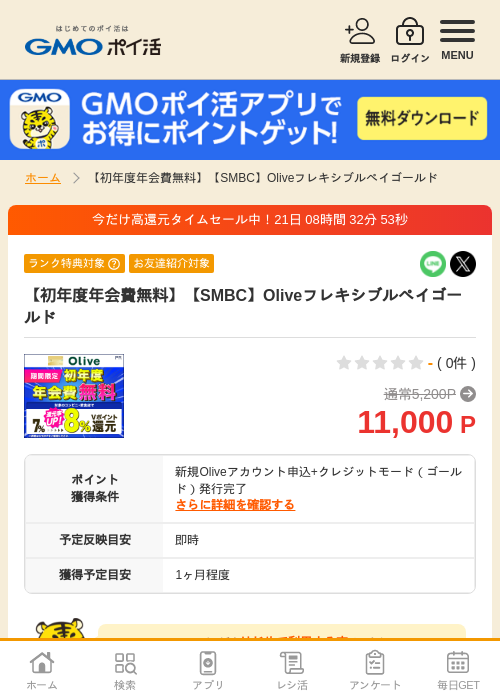Image resolution: width=500 pixels, height=700 pixels.
Task: Tap the 無料ダウンロード button
Action: (422, 118)
